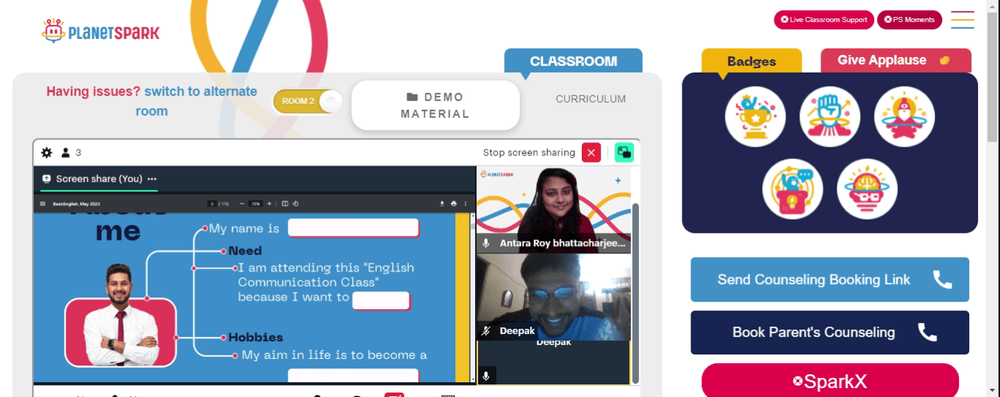Click the PDF zoom percentage field

tap(256, 204)
